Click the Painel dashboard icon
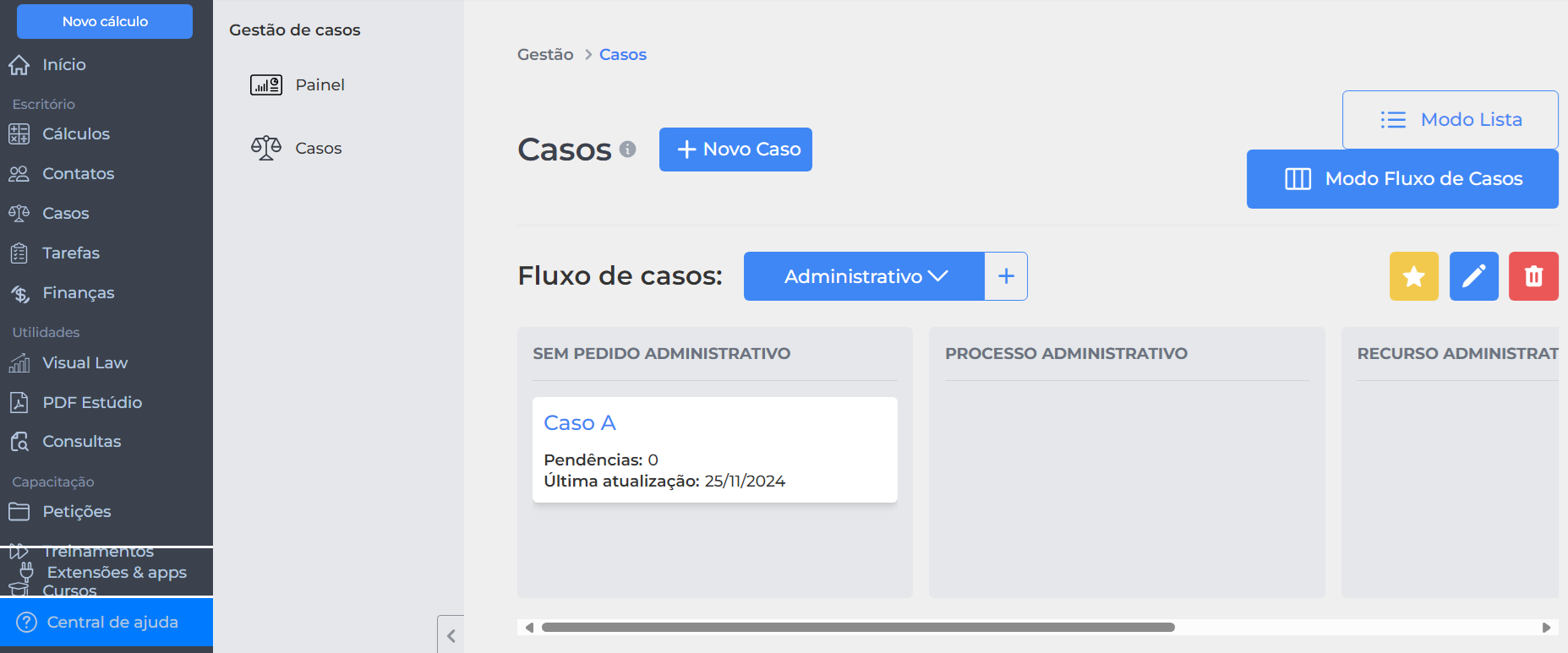Image resolution: width=1568 pixels, height=653 pixels. point(266,84)
